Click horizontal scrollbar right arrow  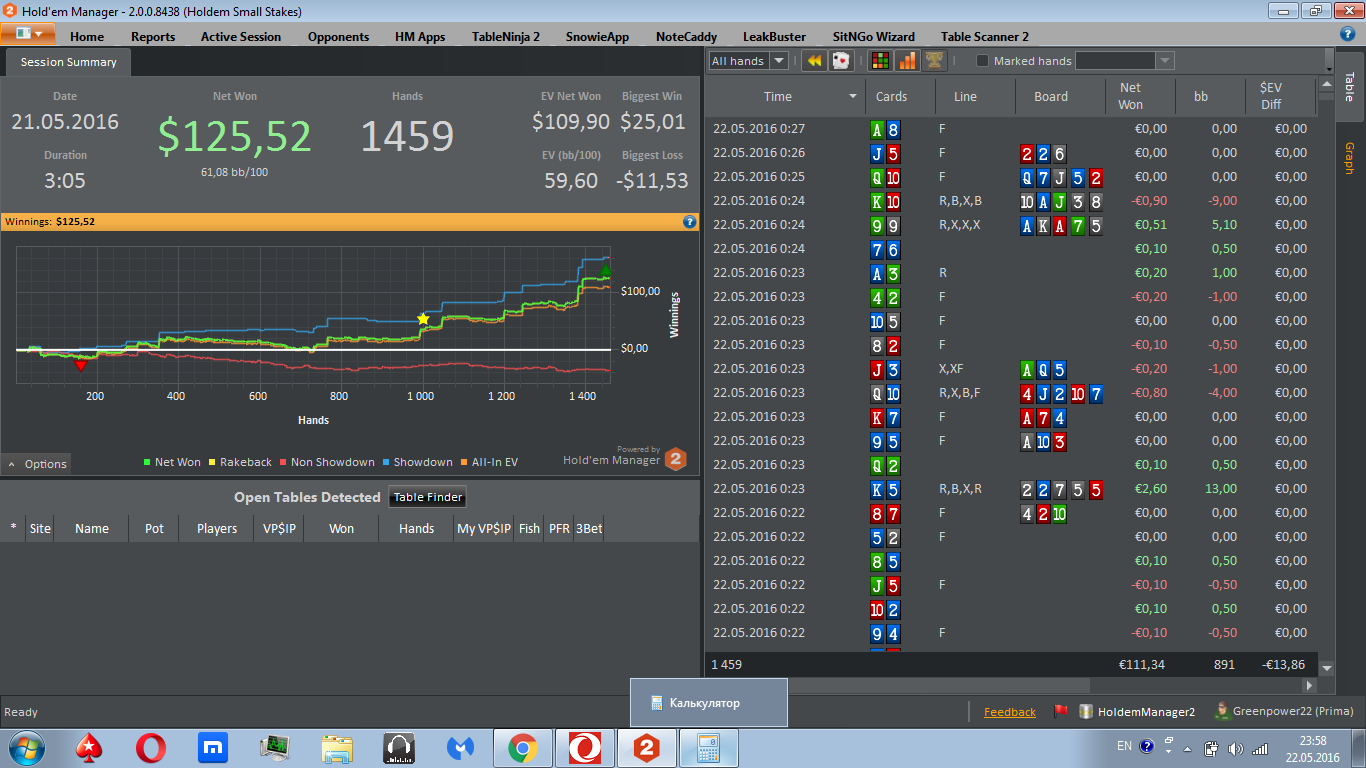pos(1310,686)
